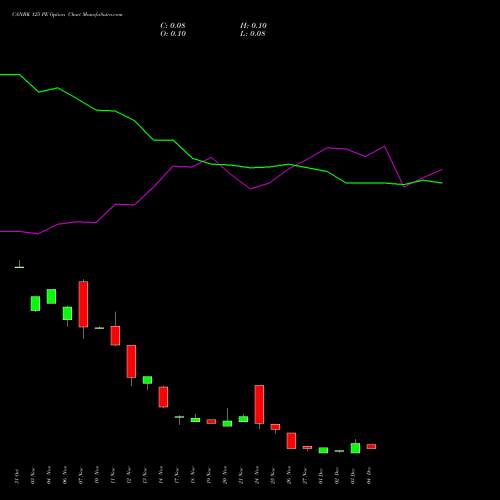Click the '01 Dec' date axis label
This screenshot has height=500, width=500.
pyautogui.click(x=321, y=476)
